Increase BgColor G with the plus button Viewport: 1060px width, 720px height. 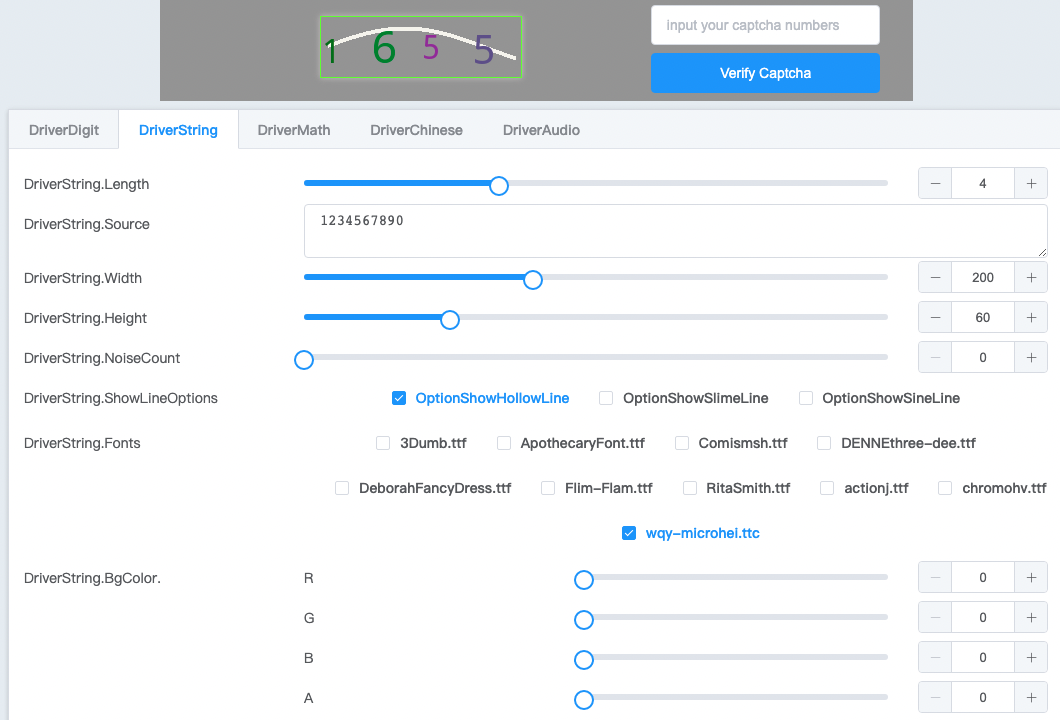click(1031, 617)
